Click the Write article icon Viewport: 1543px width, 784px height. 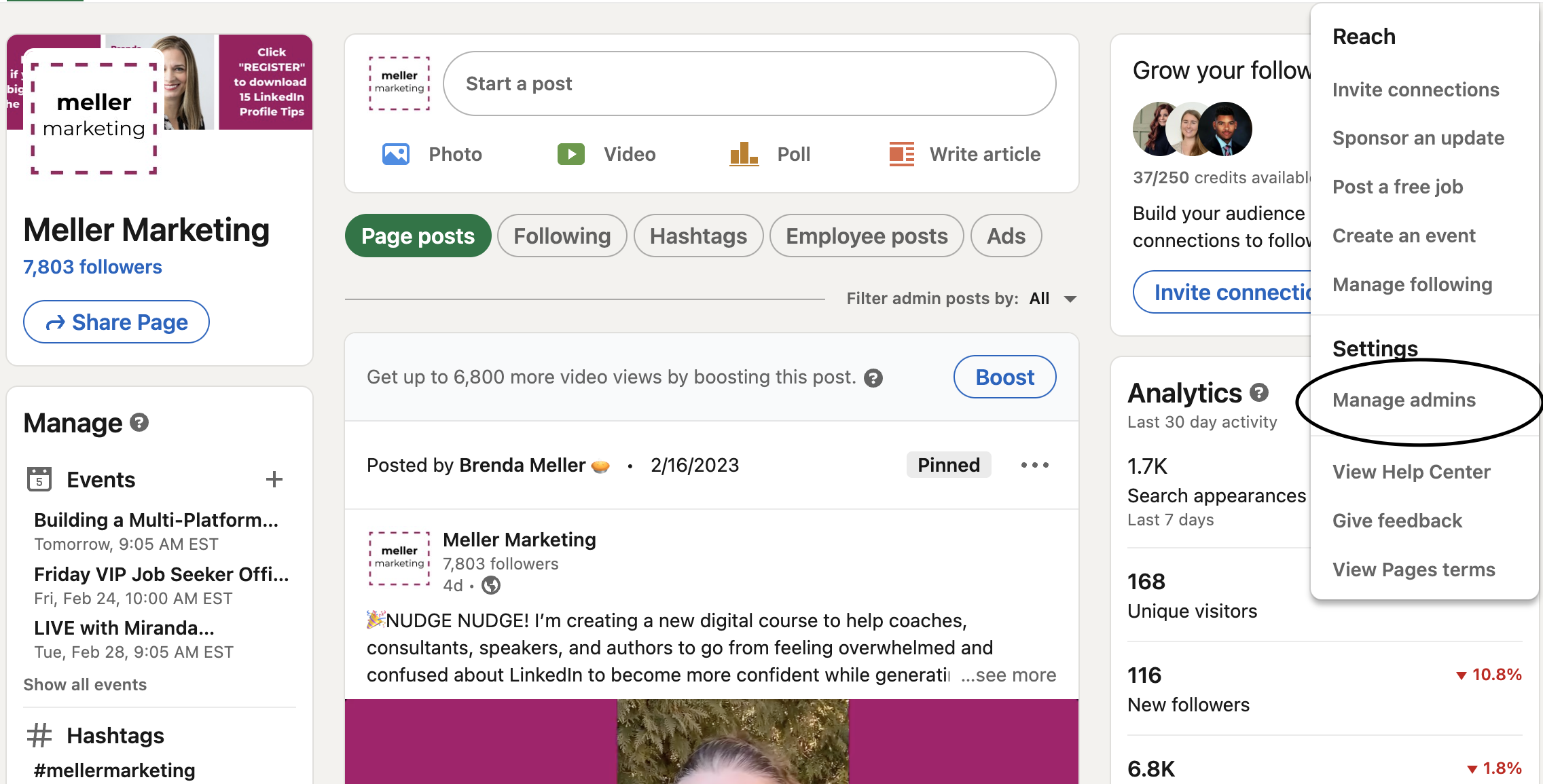[901, 155]
